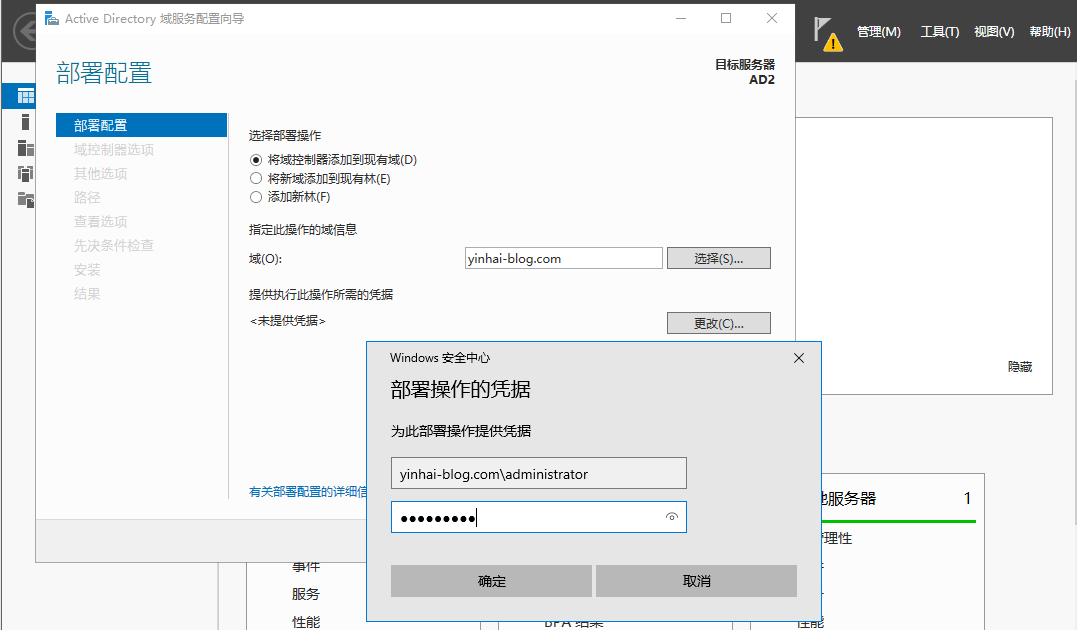Image resolution: width=1077 pixels, height=630 pixels.
Task: Click the 选择(S)... domain select button
Action: click(x=718, y=258)
